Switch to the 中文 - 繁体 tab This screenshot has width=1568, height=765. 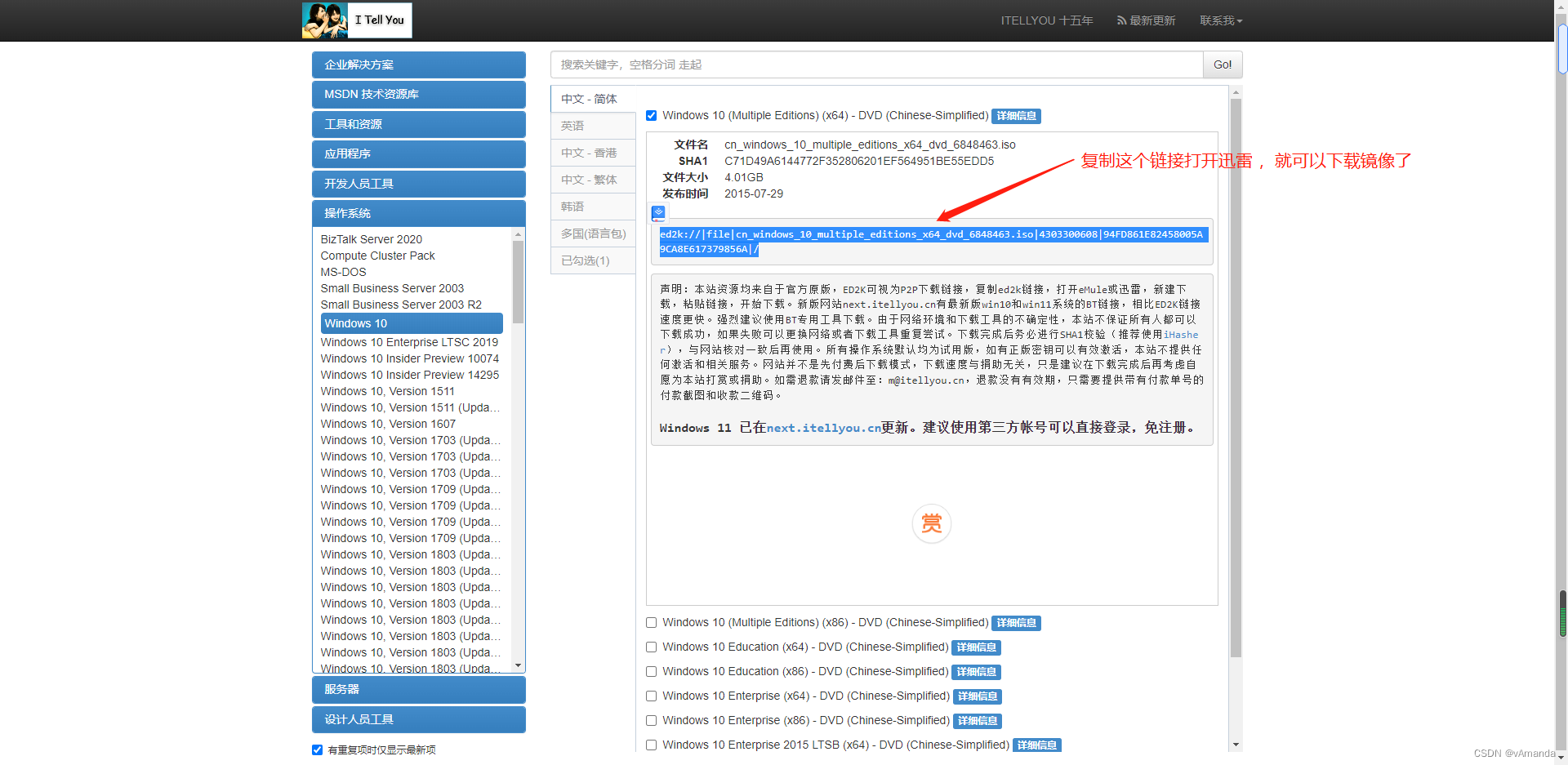coord(593,180)
